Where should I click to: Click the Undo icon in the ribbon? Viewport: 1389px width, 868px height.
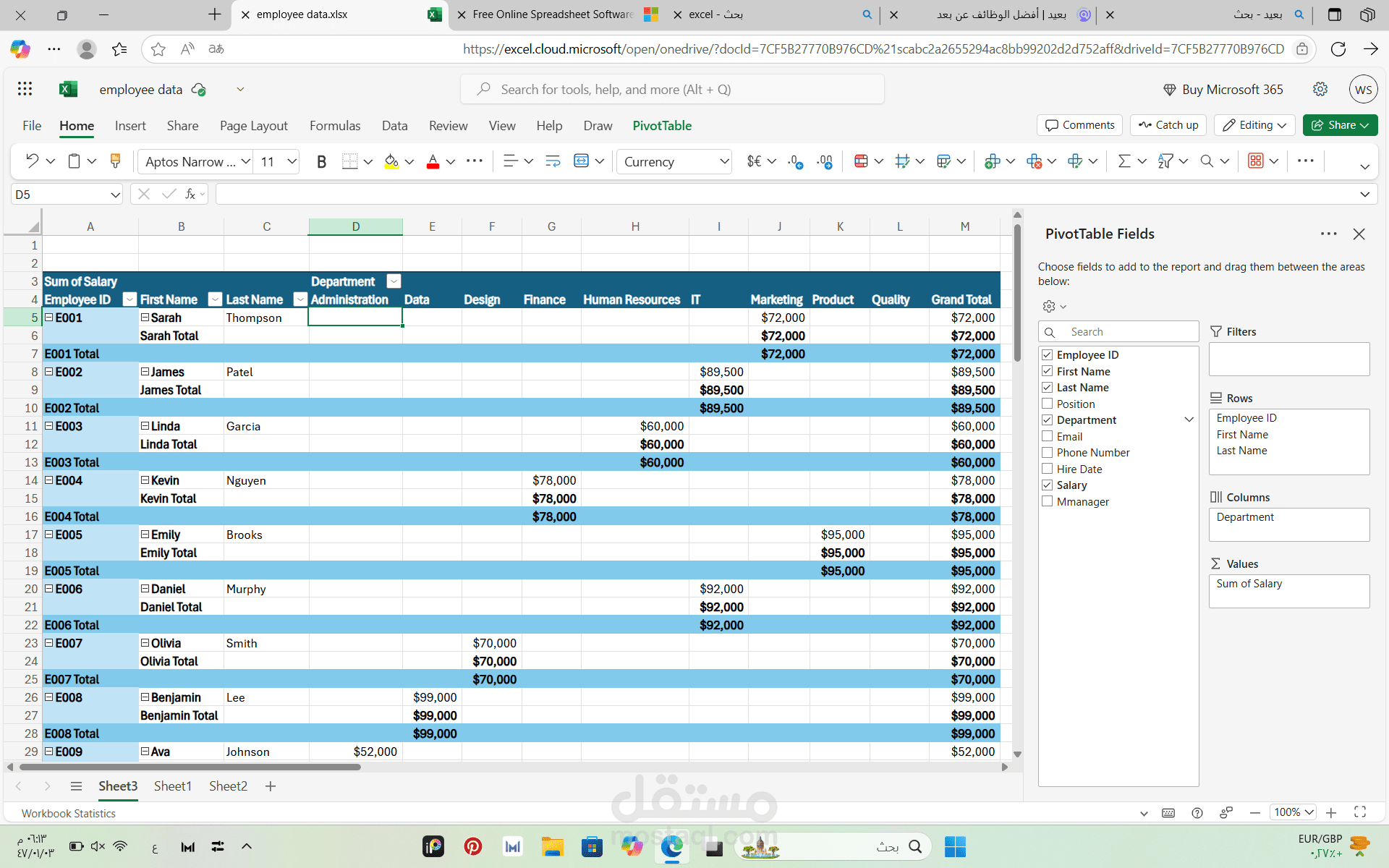(32, 161)
